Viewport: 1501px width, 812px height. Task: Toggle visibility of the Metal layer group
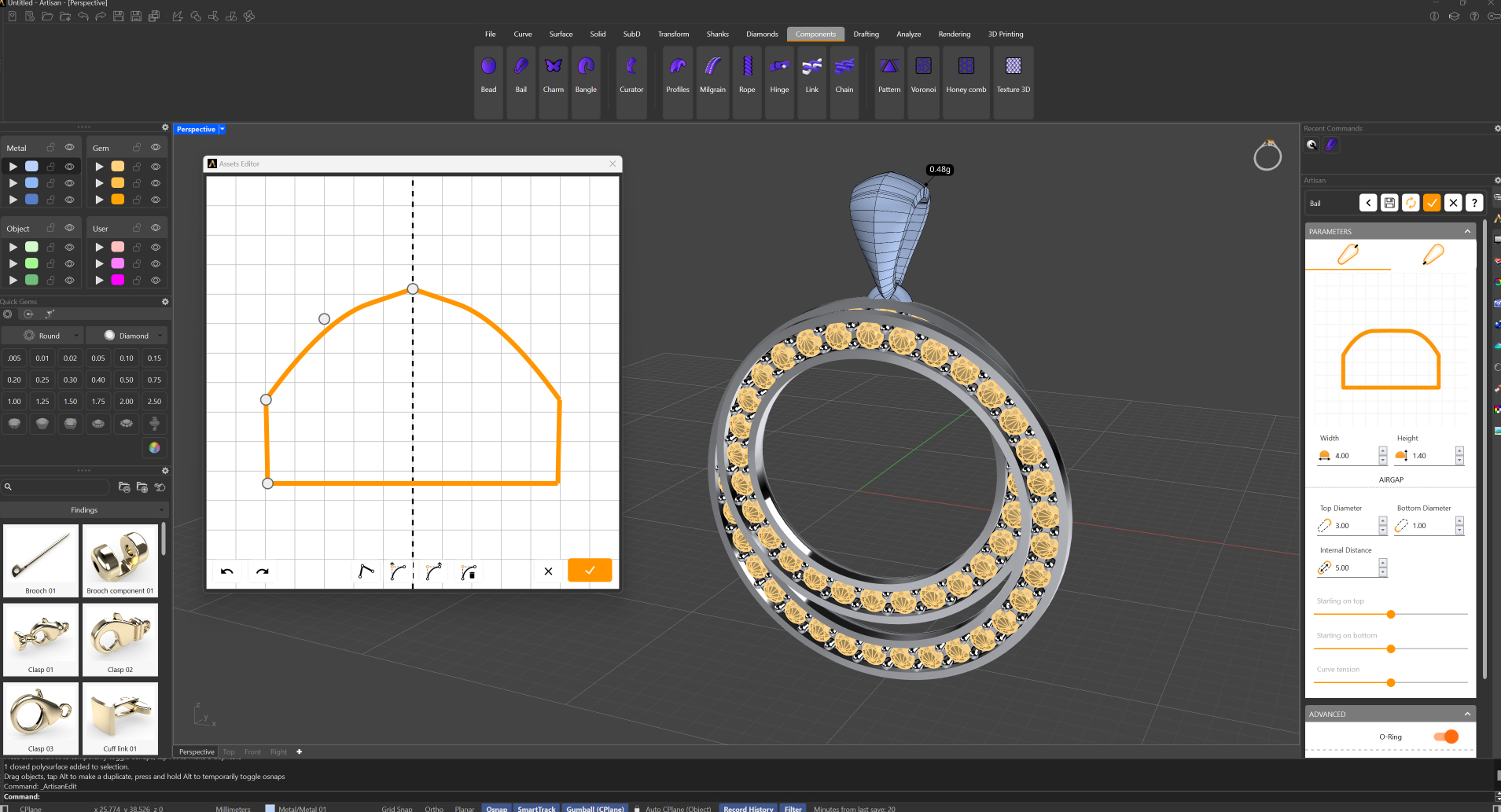pos(69,147)
